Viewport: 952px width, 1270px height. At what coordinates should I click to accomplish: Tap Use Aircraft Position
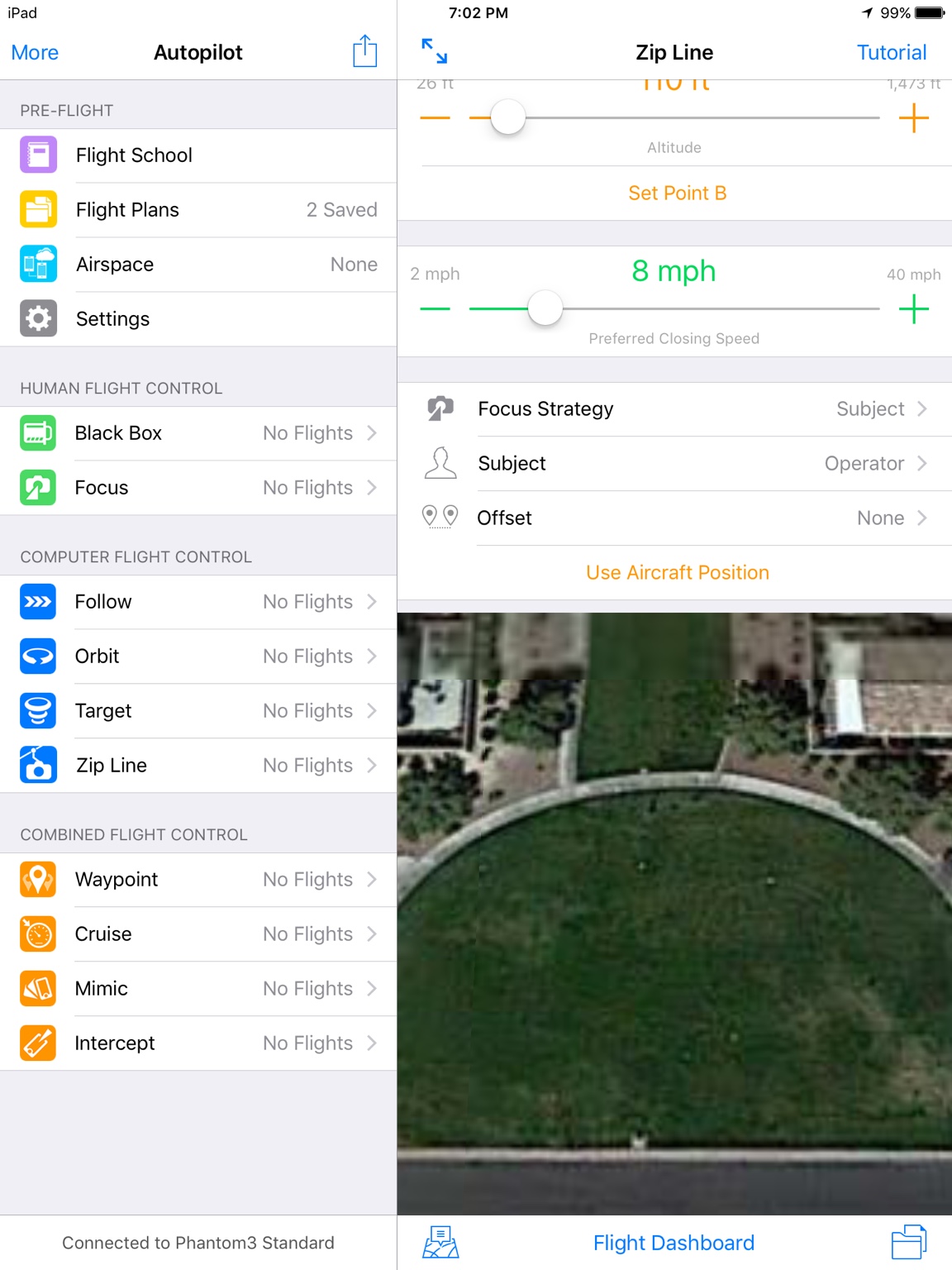tap(677, 572)
